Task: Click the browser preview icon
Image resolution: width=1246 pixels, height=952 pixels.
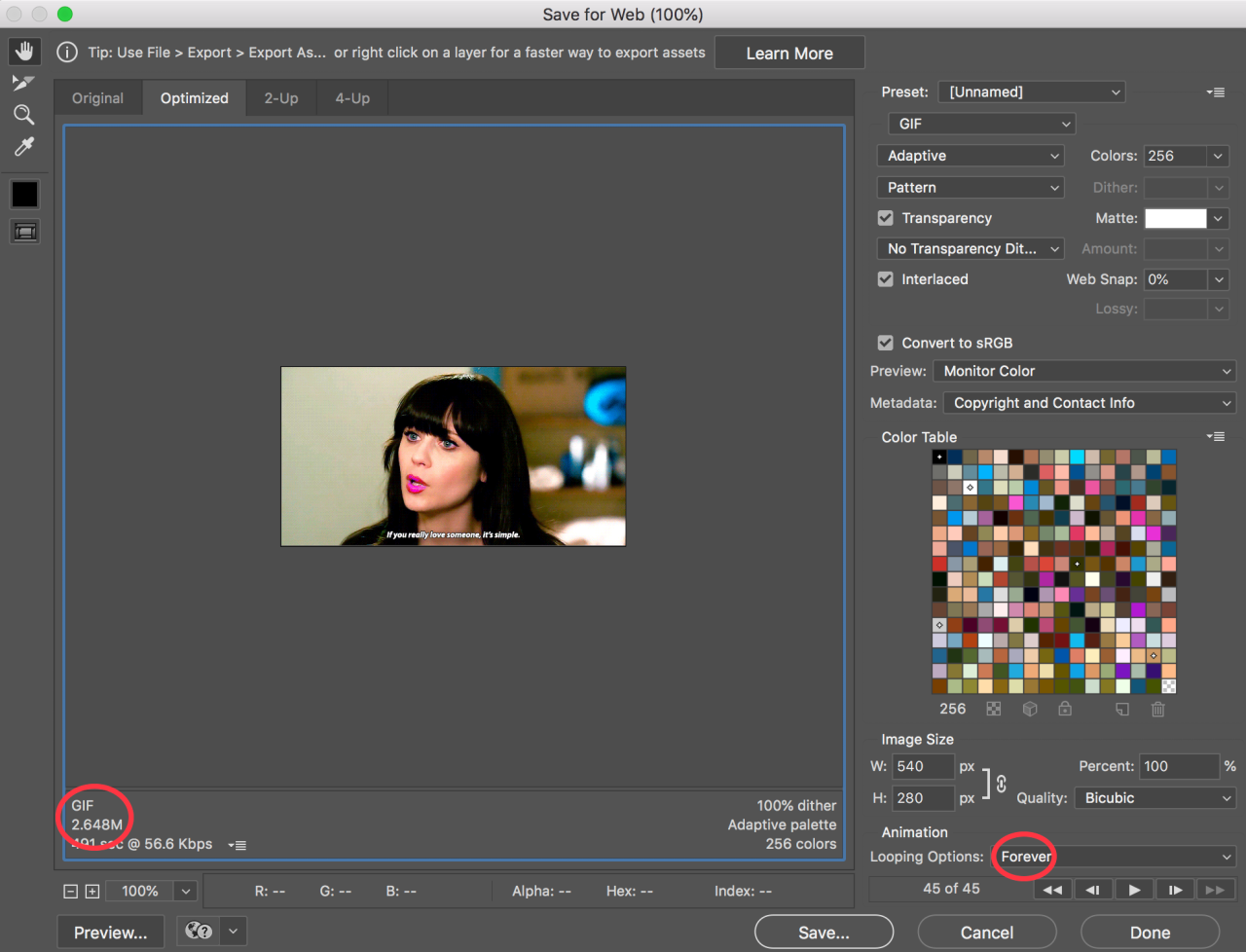Action: click(199, 932)
